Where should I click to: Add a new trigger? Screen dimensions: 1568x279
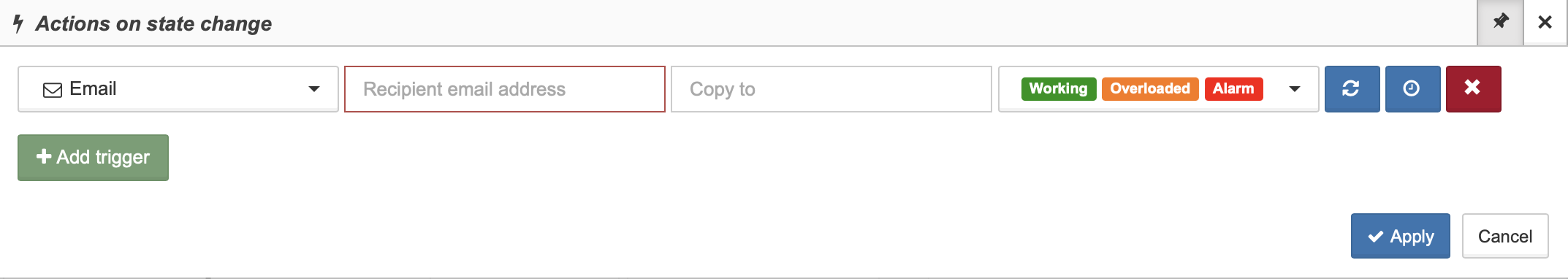[x=93, y=157]
